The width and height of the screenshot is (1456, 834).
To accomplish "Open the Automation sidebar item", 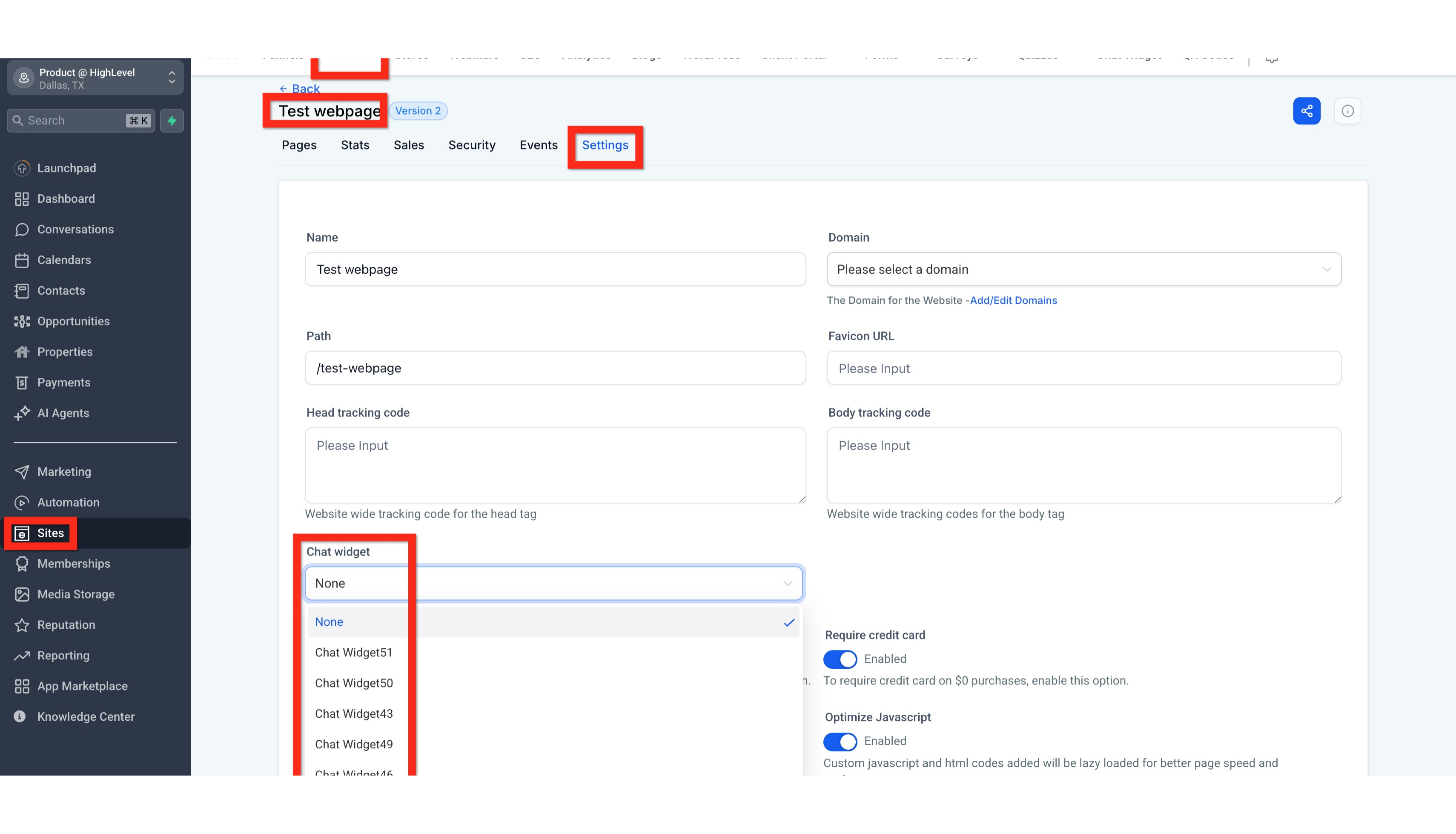I will point(68,502).
